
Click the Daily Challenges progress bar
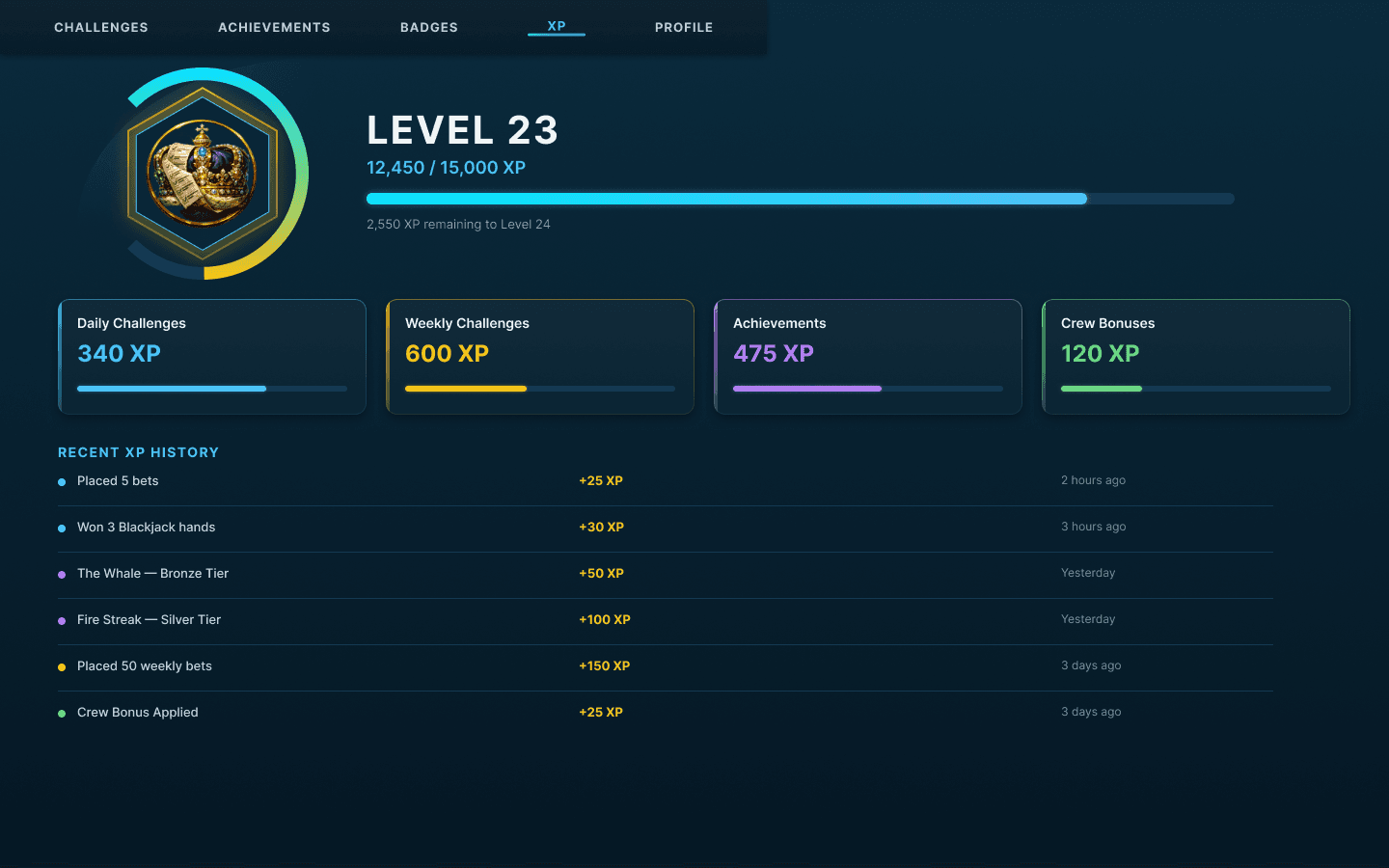tap(212, 389)
